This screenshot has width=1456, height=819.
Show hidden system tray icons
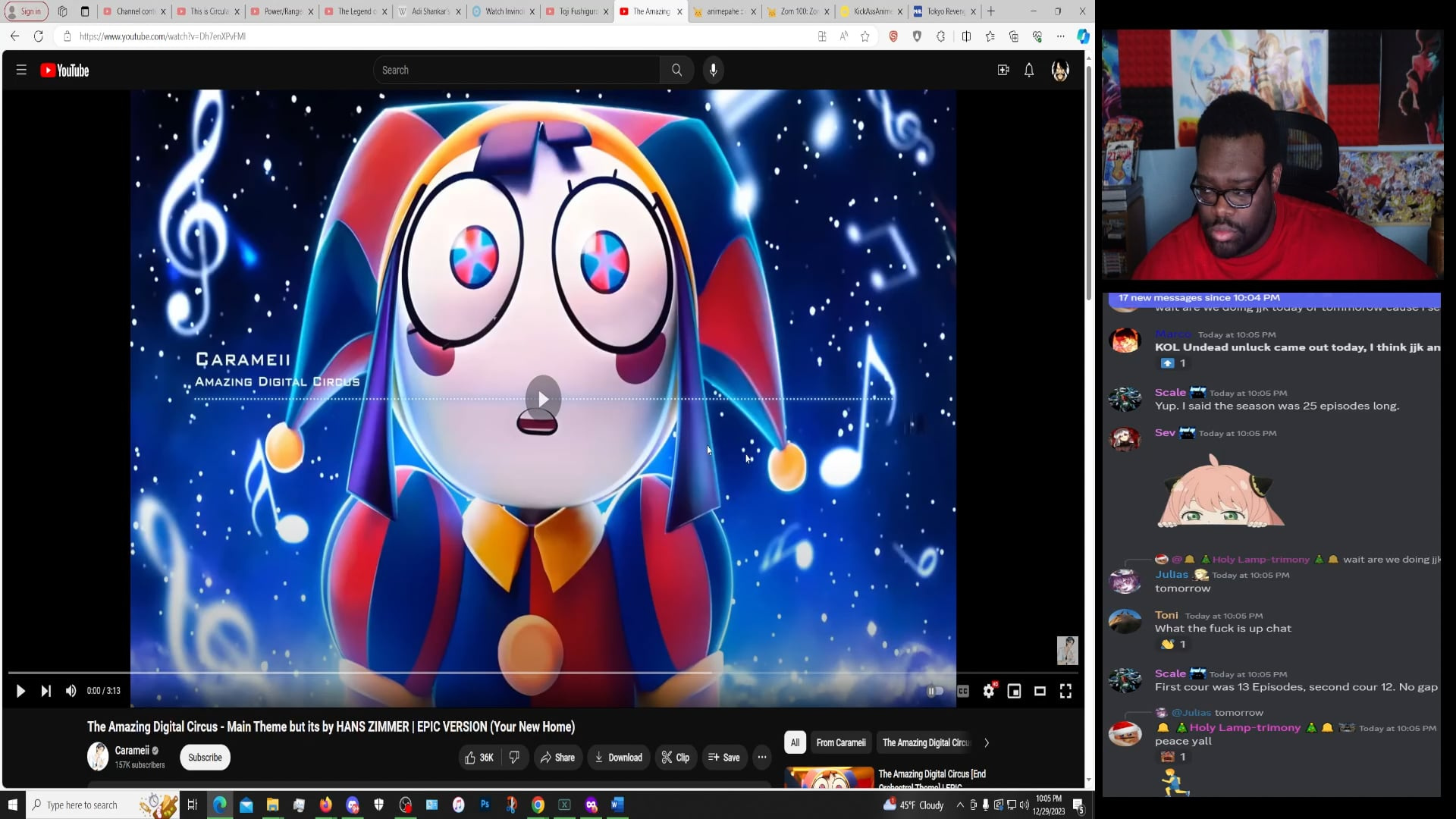[x=960, y=805]
